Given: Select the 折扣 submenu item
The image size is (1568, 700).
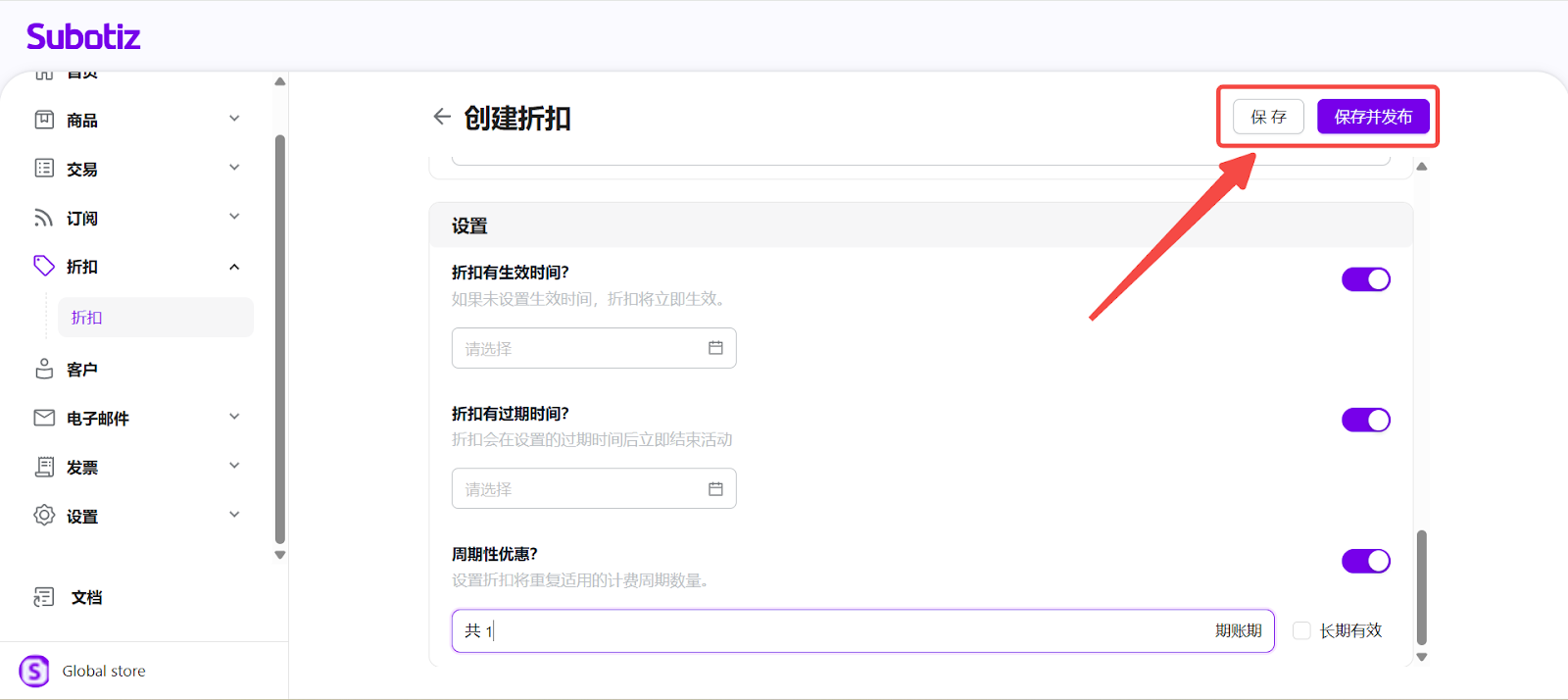Looking at the screenshot, I should (155, 318).
